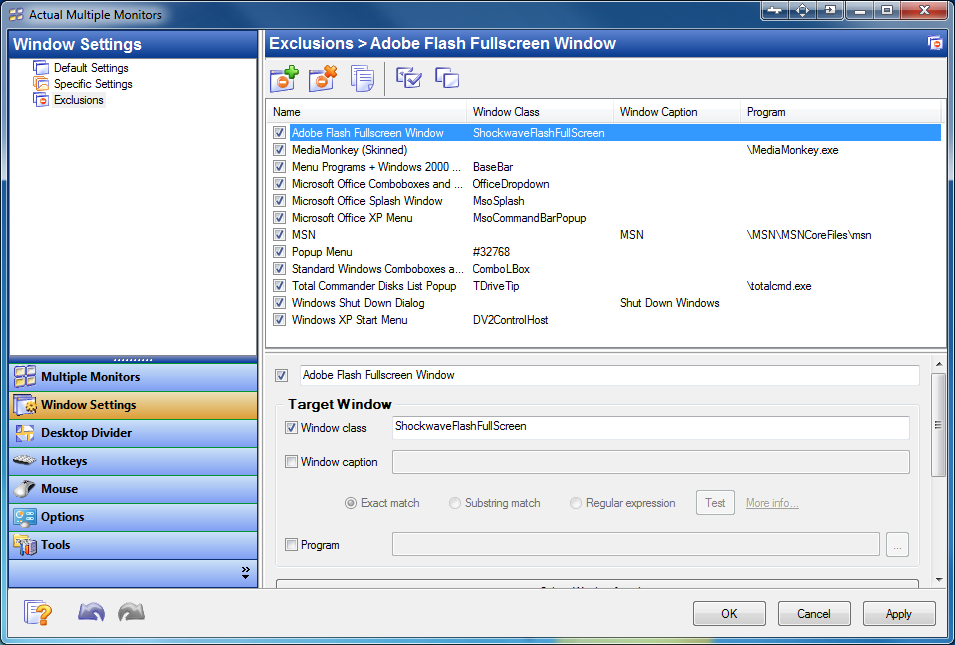The width and height of the screenshot is (955, 645).
Task: Select the Windows Shut Down Dialog row
Action: pyautogui.click(x=607, y=303)
